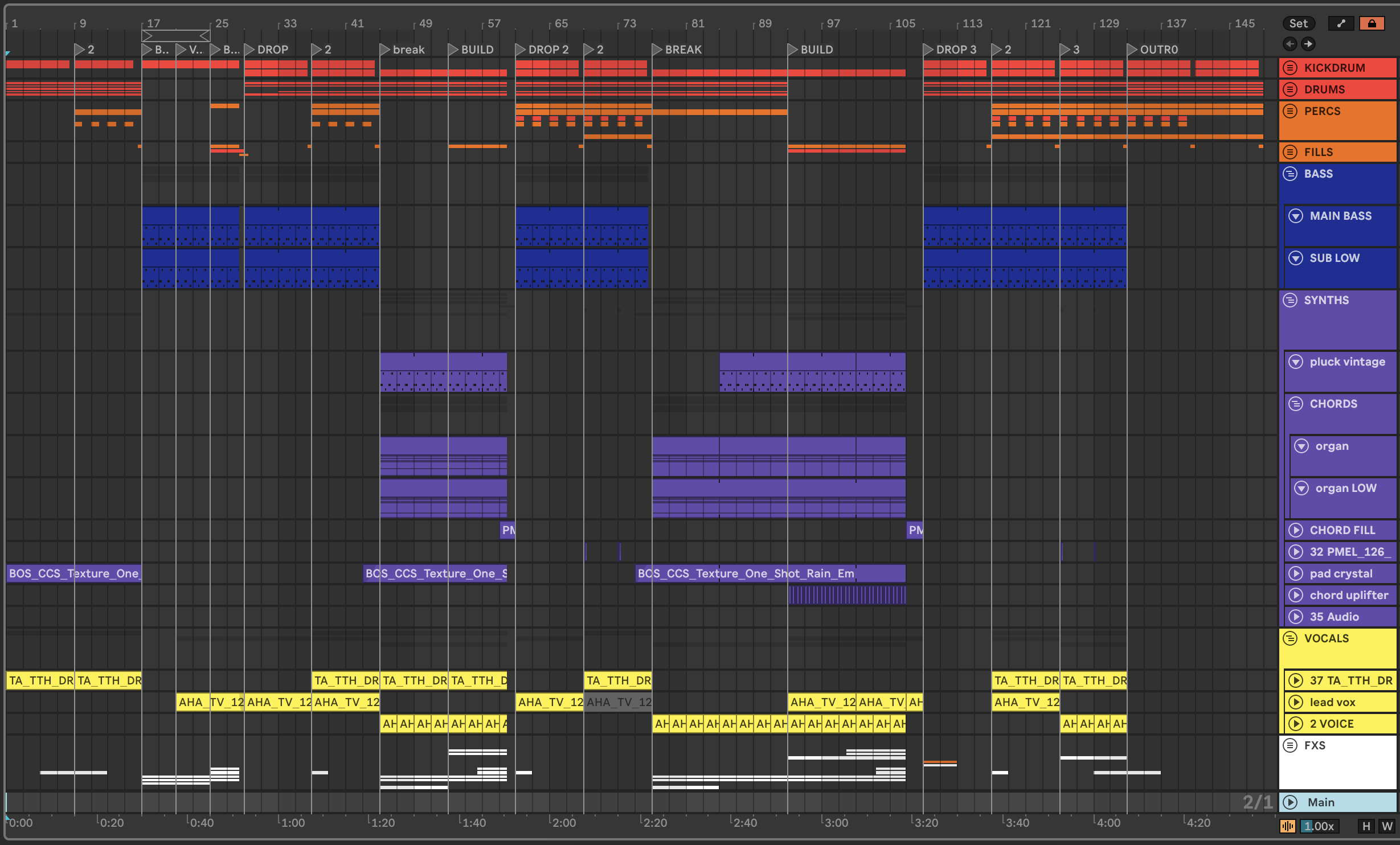Unfold the 35 Audio track icon
1400x845 pixels.
1296,617
